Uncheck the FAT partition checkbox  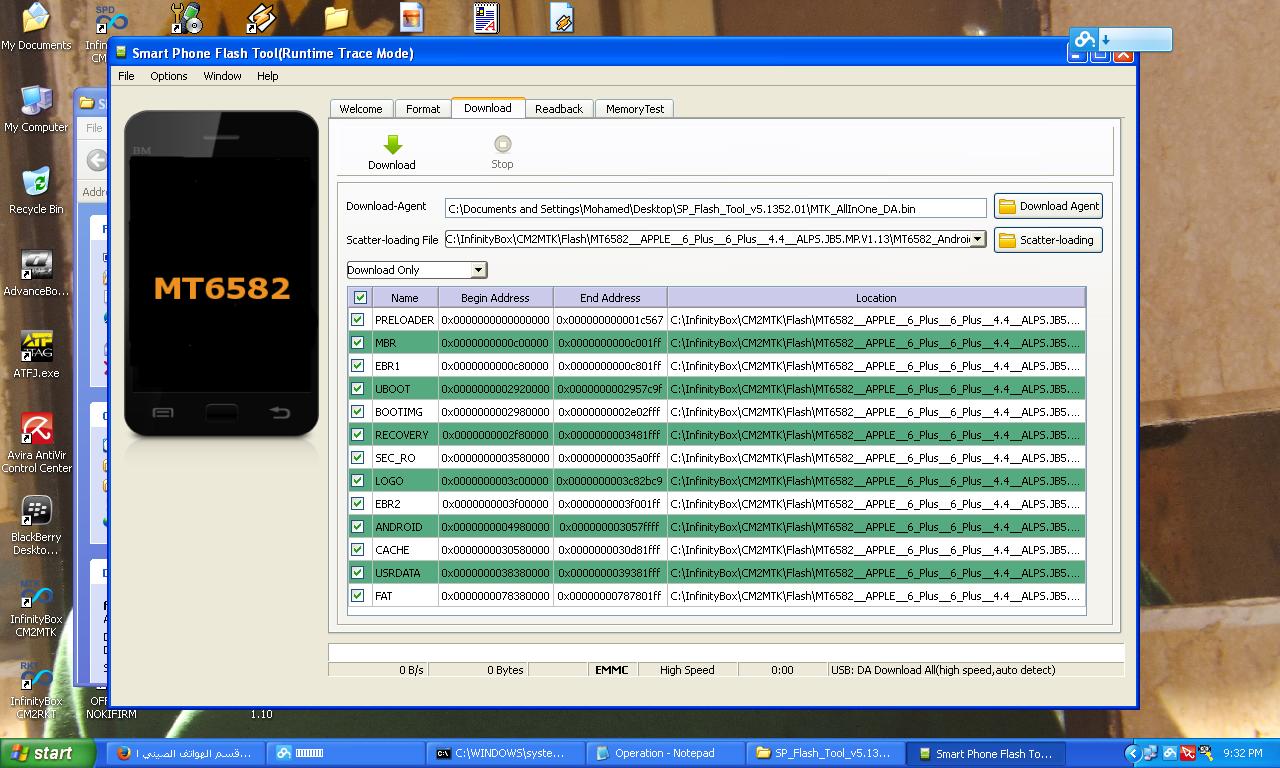pyautogui.click(x=357, y=596)
